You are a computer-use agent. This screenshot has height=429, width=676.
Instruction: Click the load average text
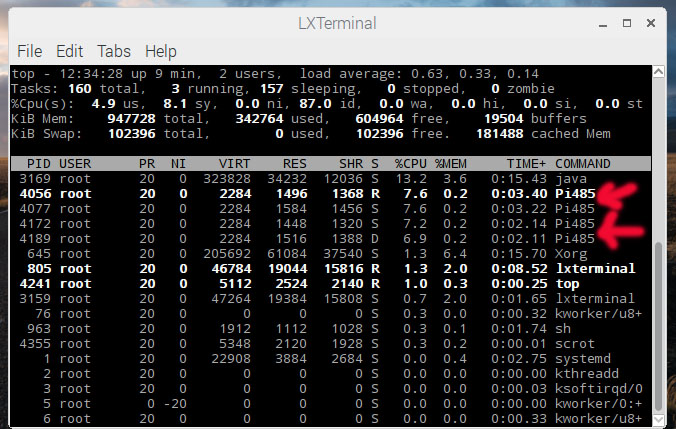coord(419,74)
